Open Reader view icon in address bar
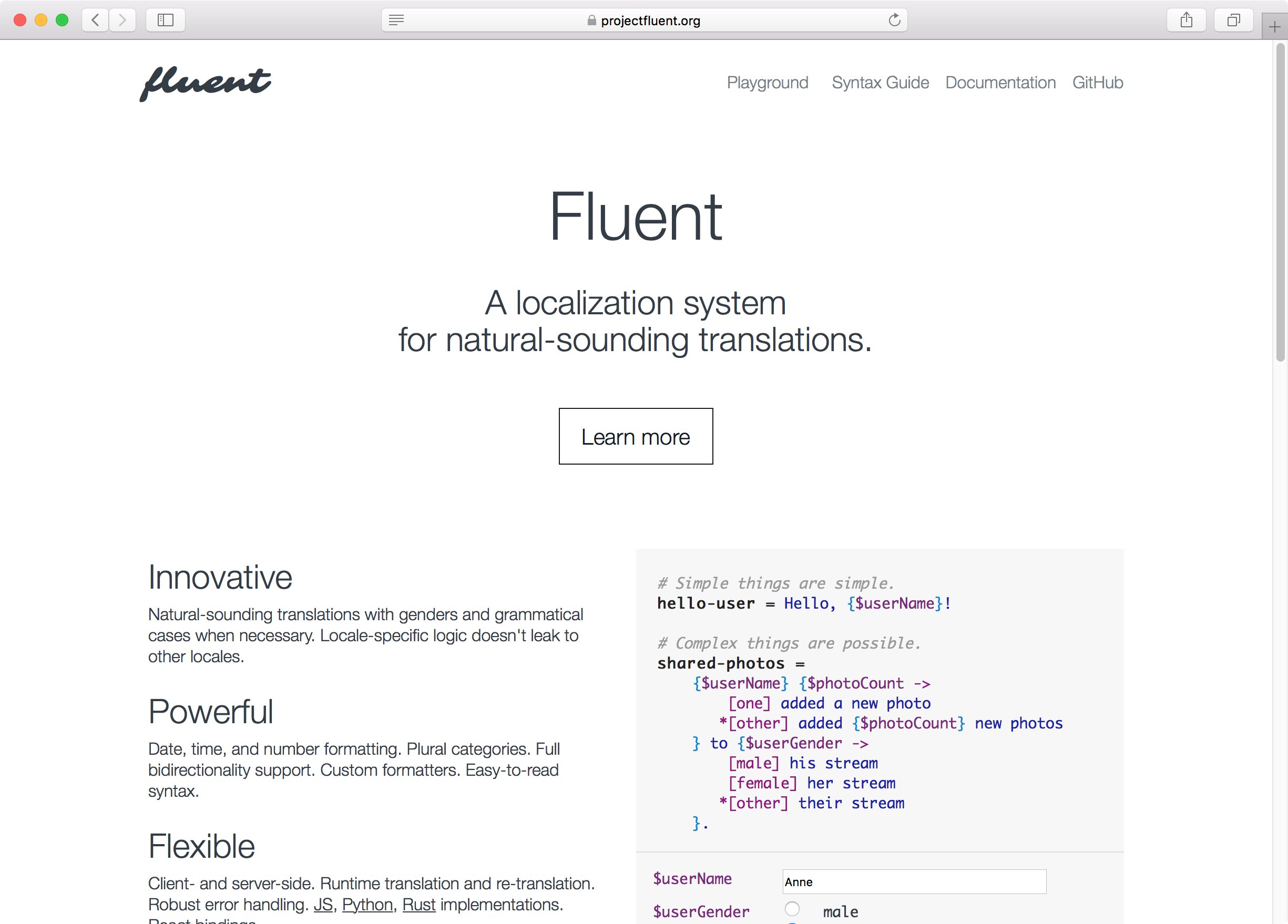The height and width of the screenshot is (924, 1288). (x=396, y=20)
